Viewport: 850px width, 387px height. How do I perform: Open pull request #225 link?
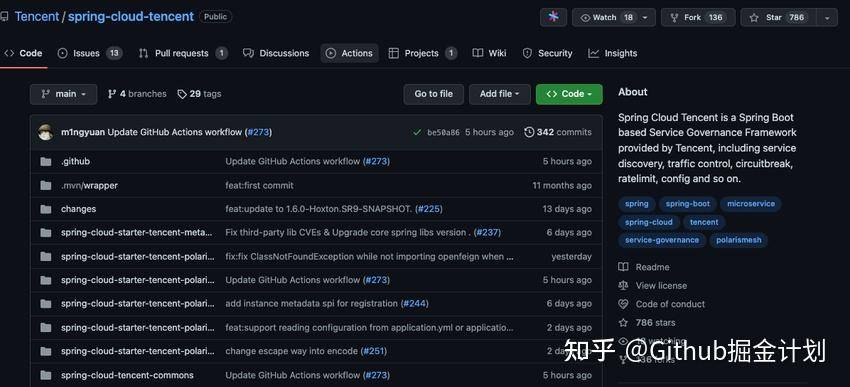[429, 209]
